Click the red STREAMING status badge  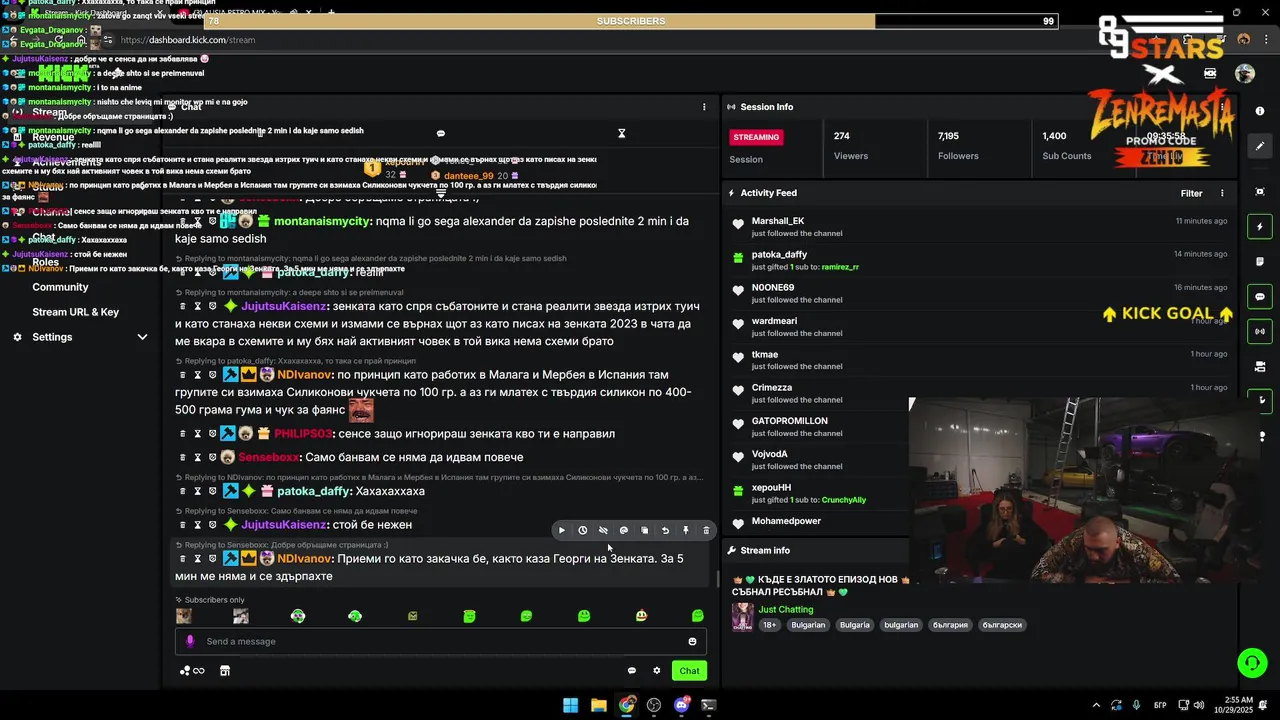click(x=756, y=137)
